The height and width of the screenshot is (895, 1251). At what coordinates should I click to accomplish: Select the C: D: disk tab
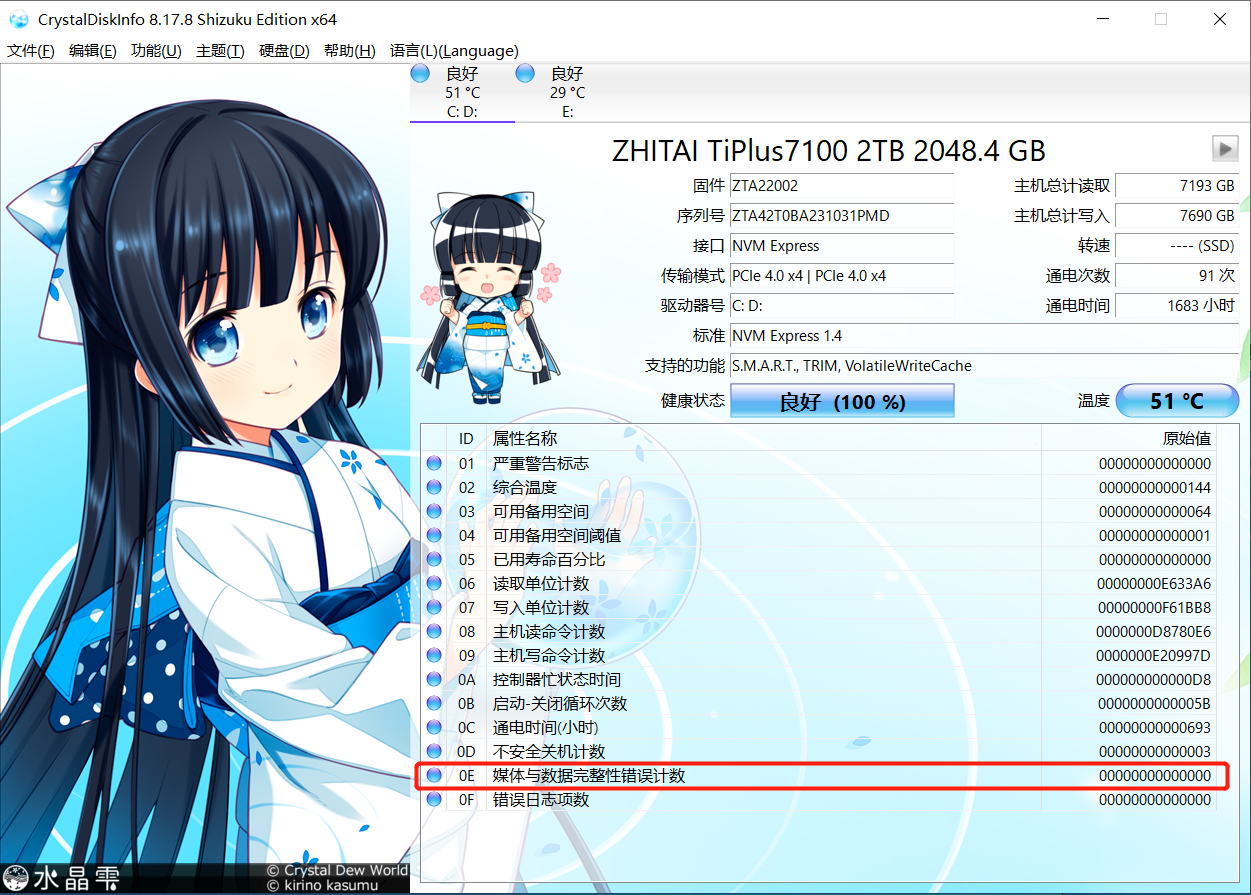(462, 92)
